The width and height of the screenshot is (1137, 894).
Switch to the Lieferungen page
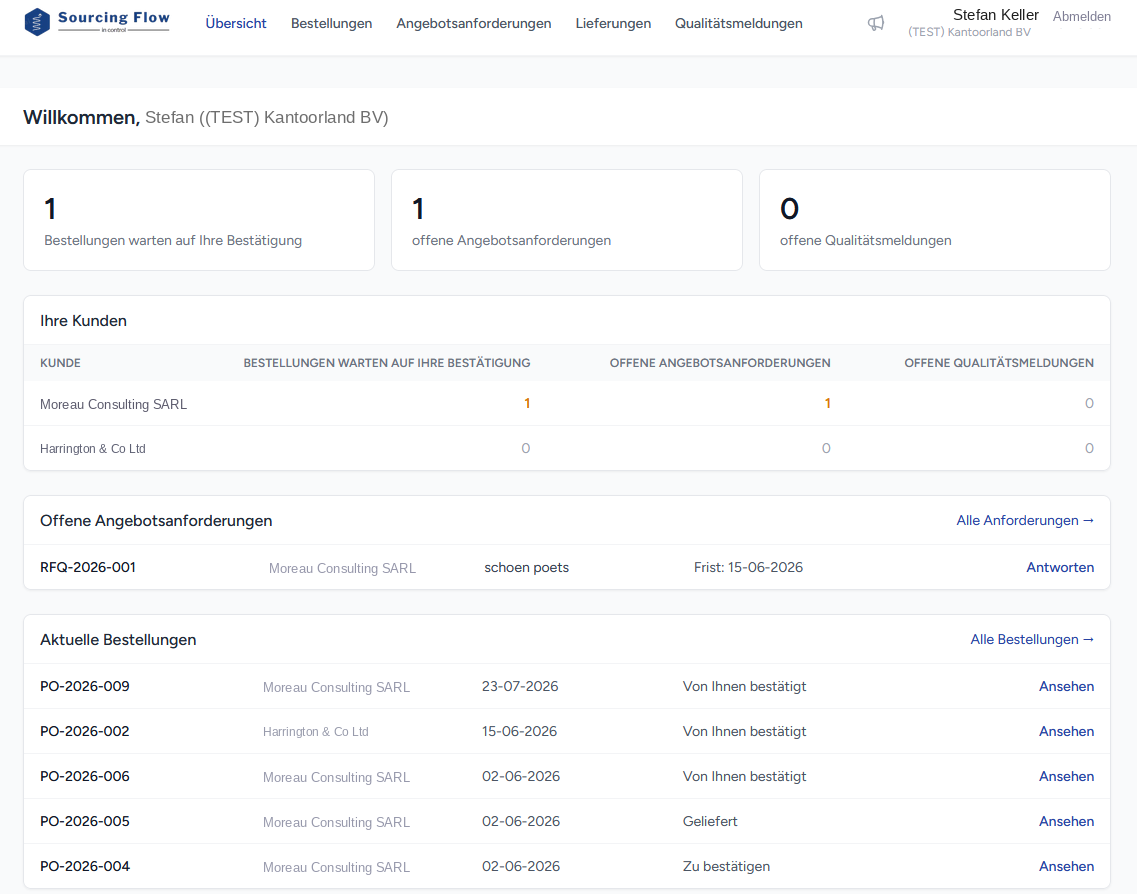point(613,23)
